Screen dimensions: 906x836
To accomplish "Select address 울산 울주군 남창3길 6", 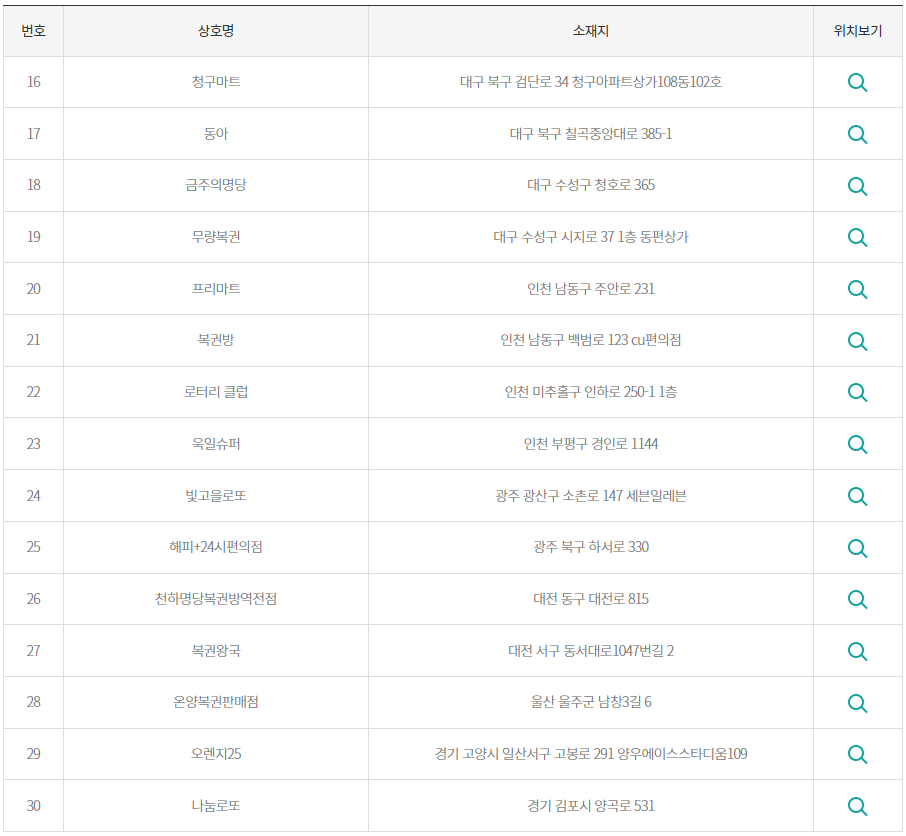I will [x=591, y=702].
